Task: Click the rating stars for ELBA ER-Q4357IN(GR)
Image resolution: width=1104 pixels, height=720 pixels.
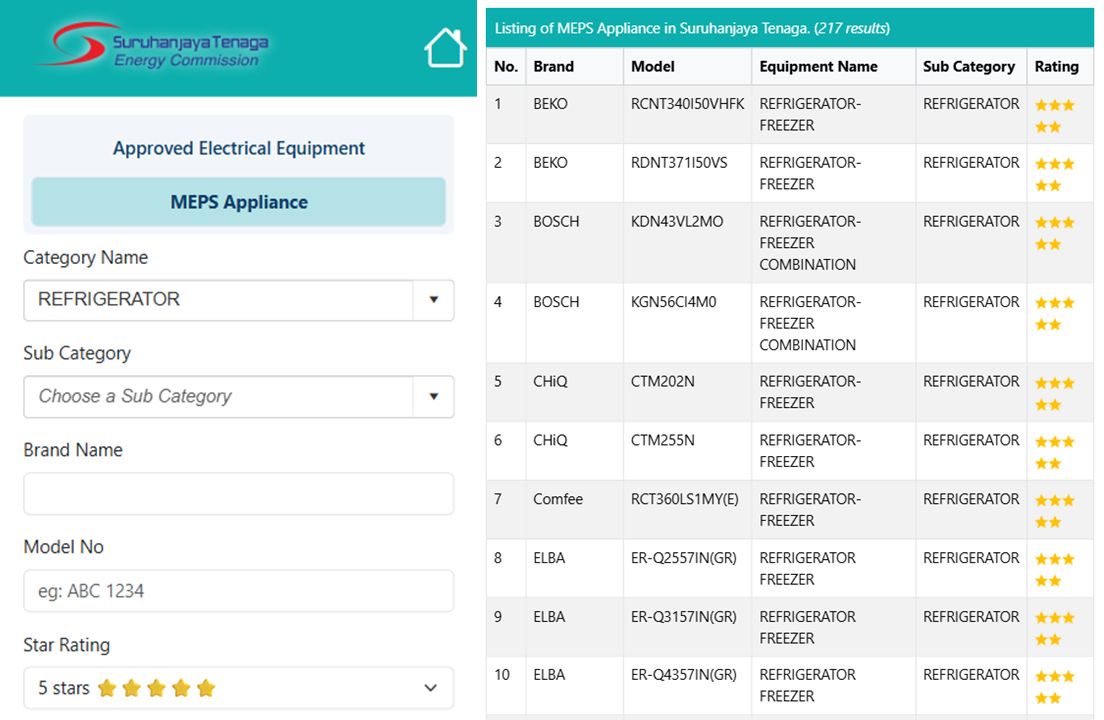Action: tap(1054, 686)
